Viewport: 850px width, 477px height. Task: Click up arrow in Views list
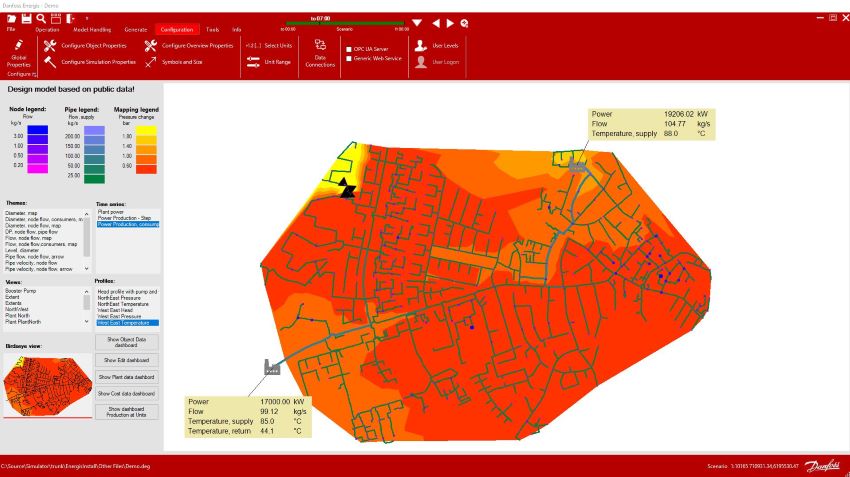(86, 292)
